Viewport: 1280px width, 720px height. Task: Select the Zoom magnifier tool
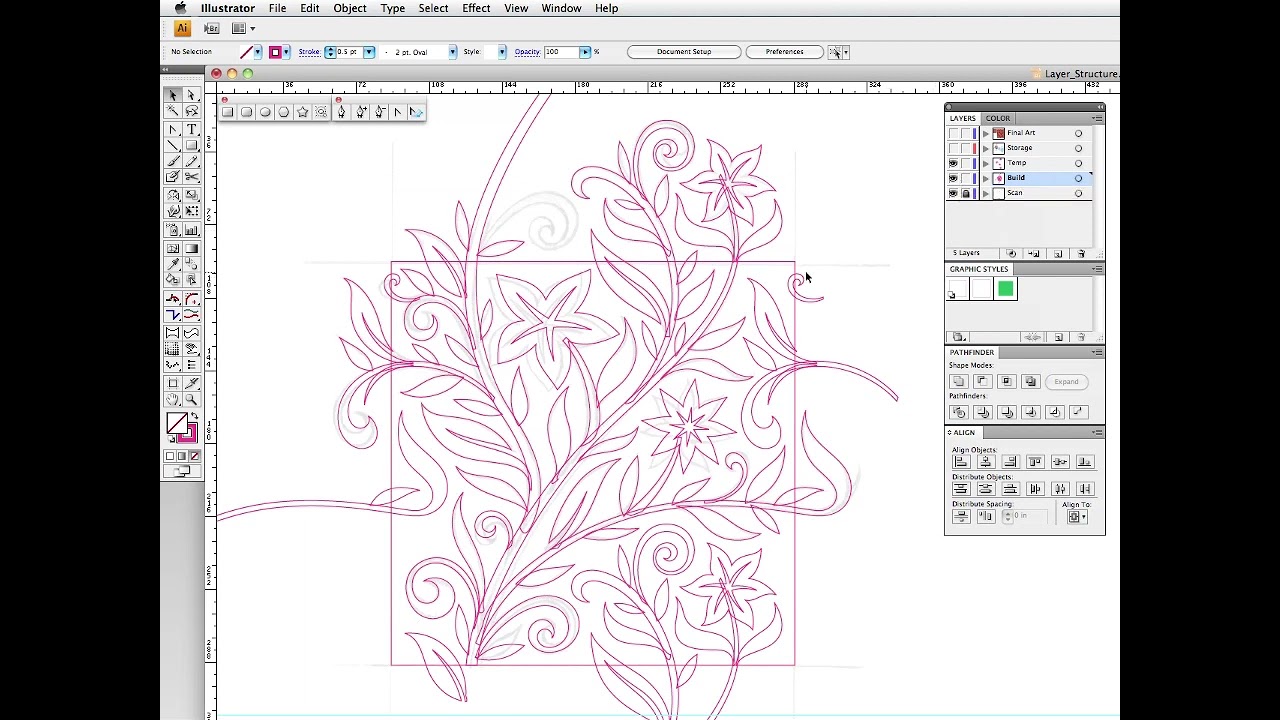click(191, 400)
